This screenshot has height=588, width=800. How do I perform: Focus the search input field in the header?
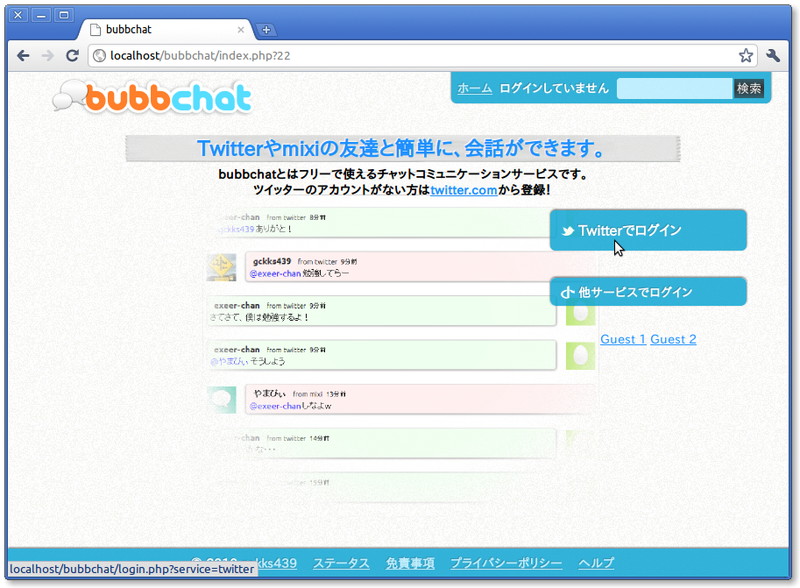click(x=674, y=88)
